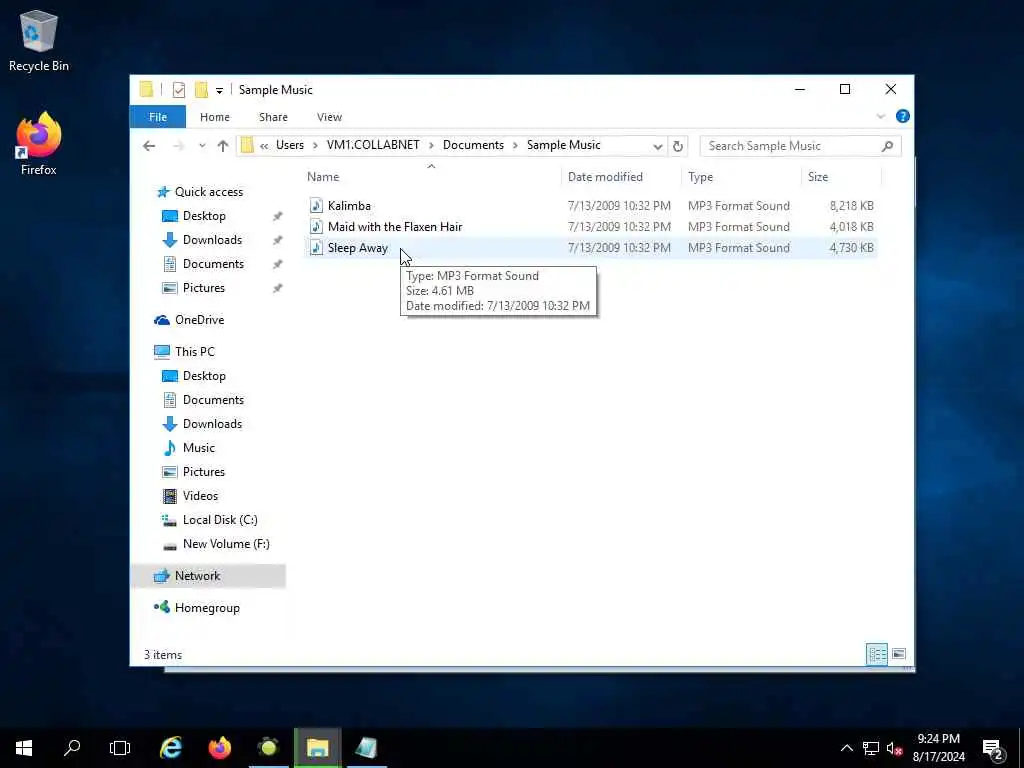Open Pictures under Quick access

point(203,288)
